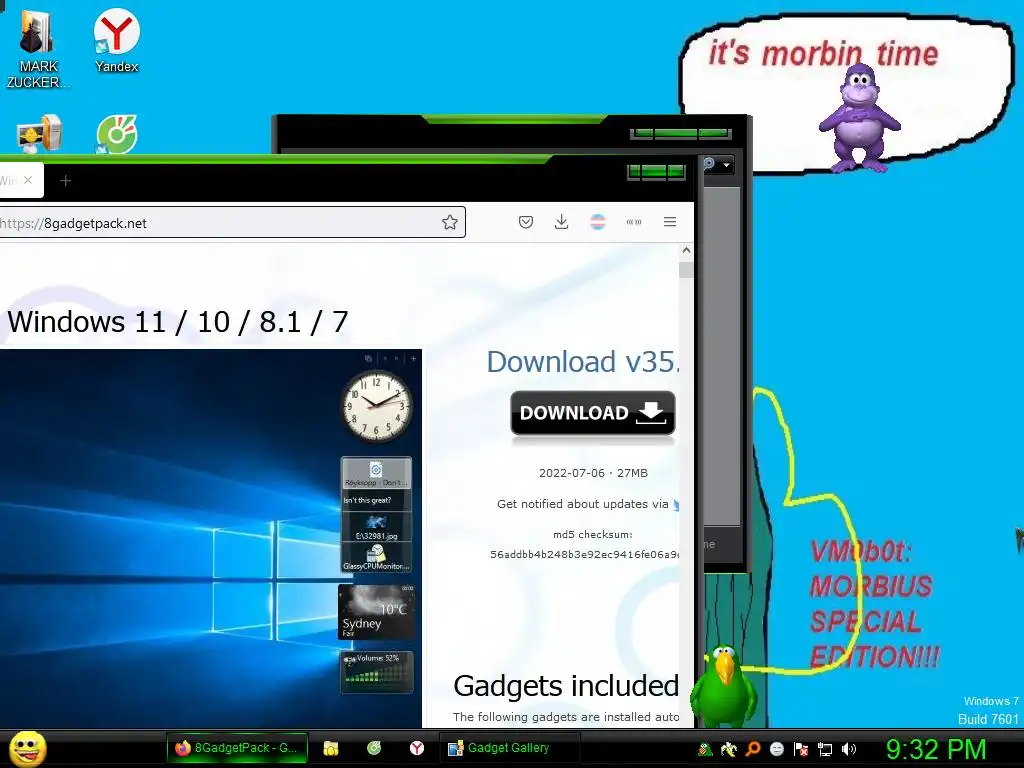Click the bracket-shaped extension icon beside the menu

click(633, 222)
